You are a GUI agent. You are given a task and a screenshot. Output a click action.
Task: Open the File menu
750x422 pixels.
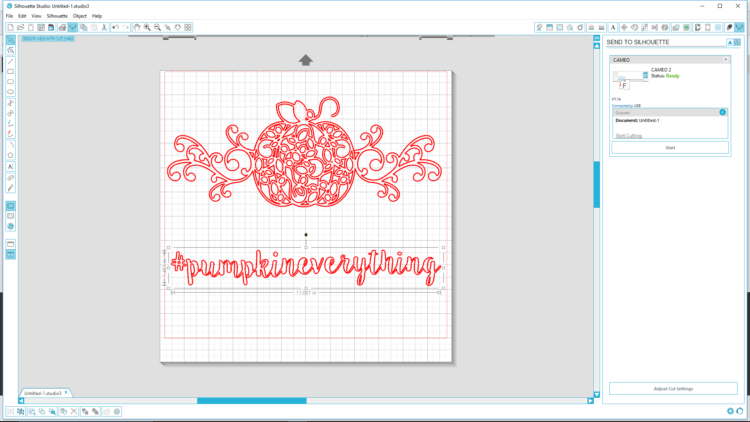(9, 16)
